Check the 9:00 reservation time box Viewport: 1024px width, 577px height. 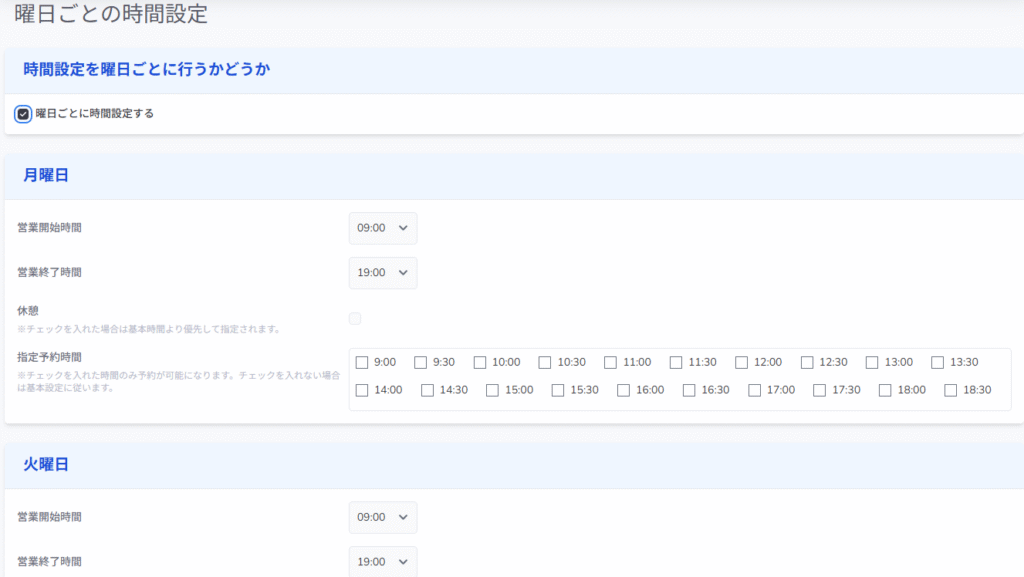pos(362,362)
